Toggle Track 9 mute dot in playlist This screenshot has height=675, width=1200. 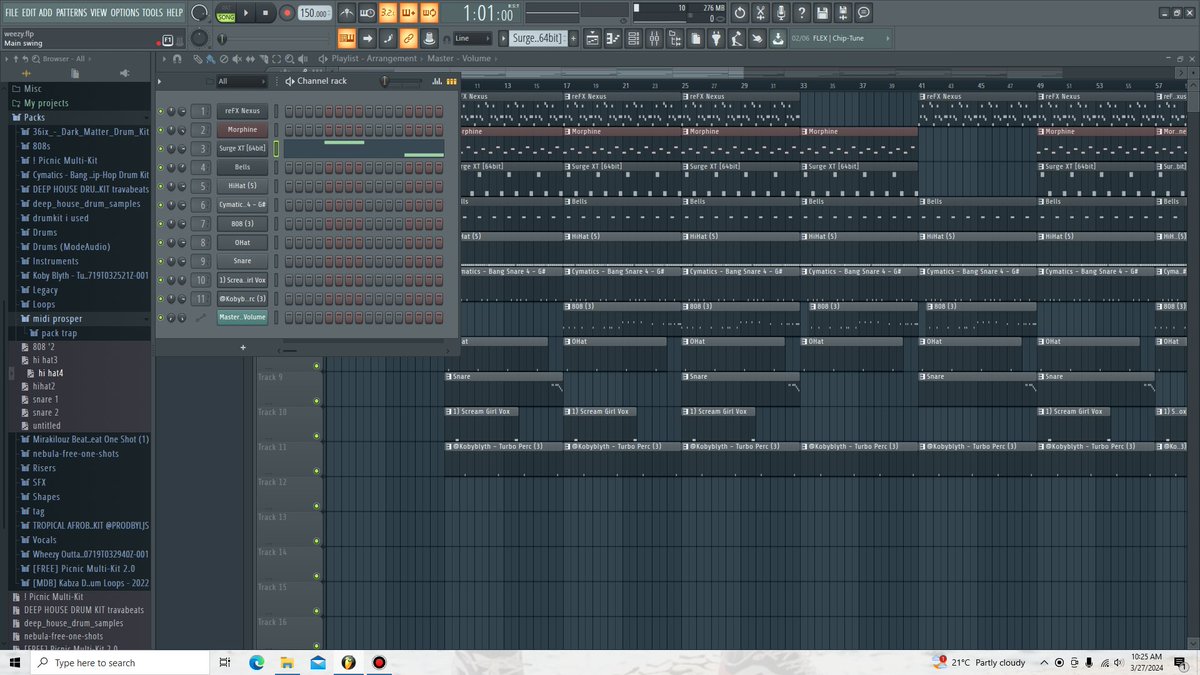coord(317,401)
